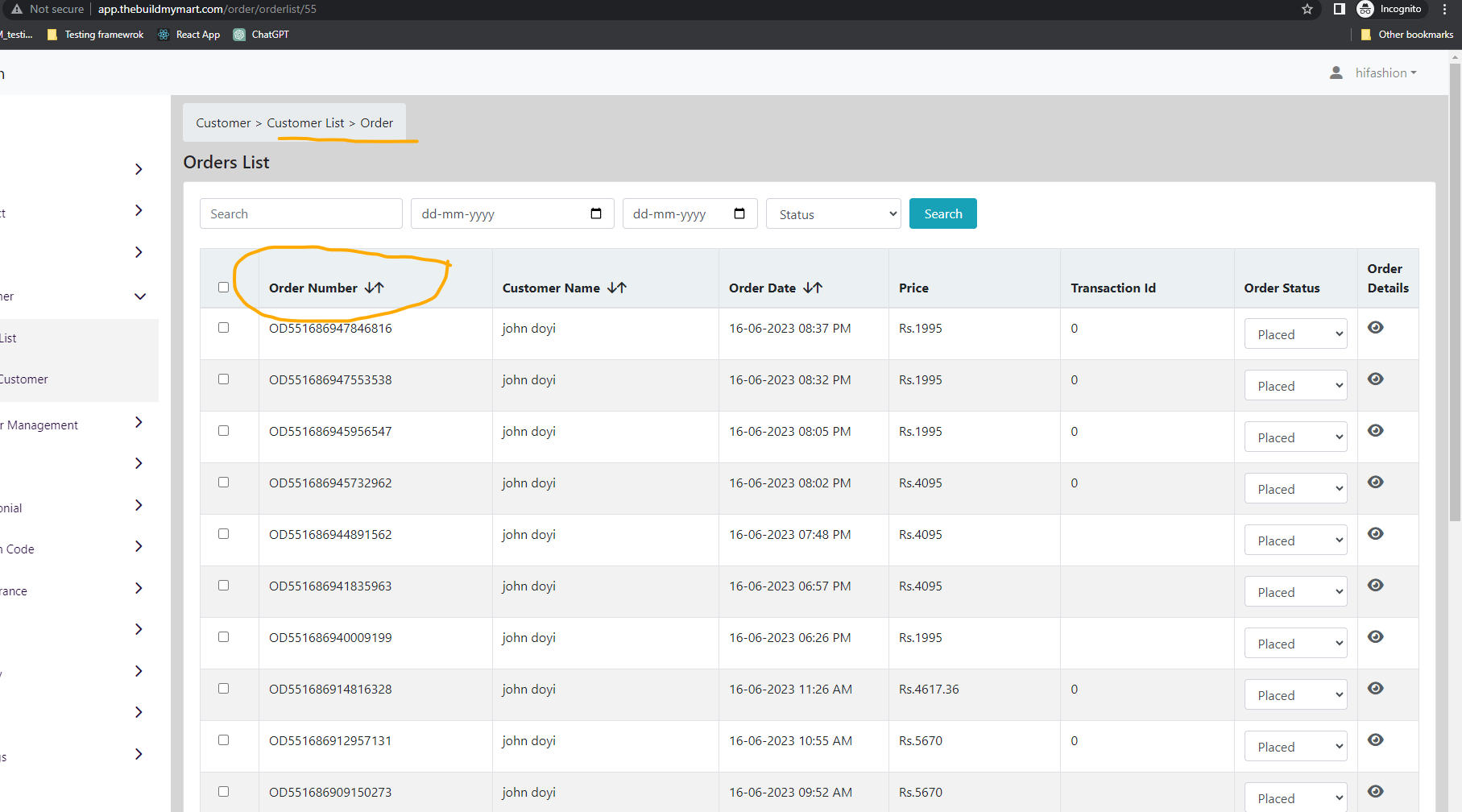1462x812 pixels.
Task: View details of order OD551686947553538
Action: 1376,379
